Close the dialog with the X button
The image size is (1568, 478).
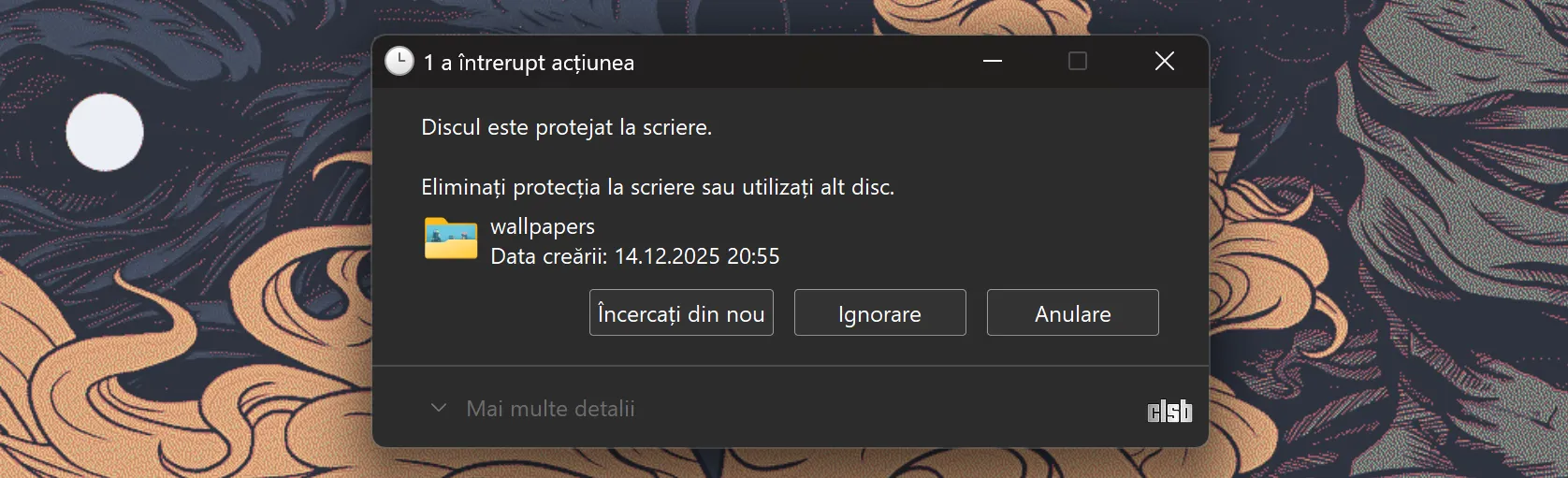point(1165,62)
